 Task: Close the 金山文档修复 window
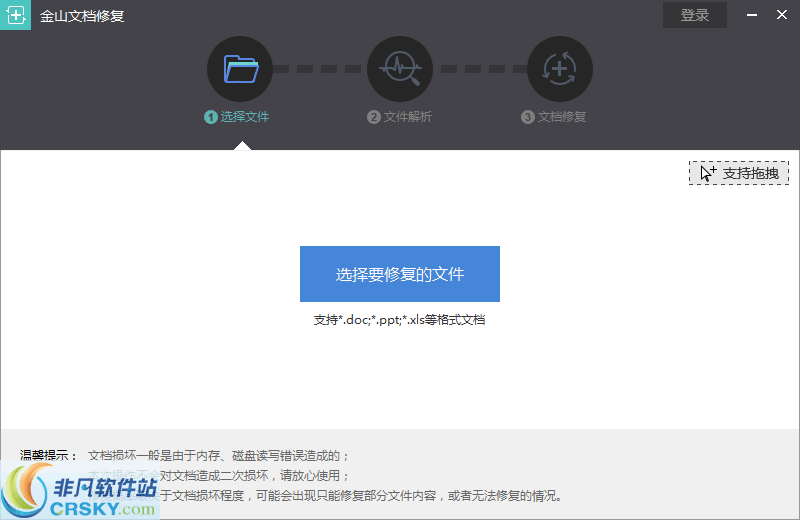point(782,15)
